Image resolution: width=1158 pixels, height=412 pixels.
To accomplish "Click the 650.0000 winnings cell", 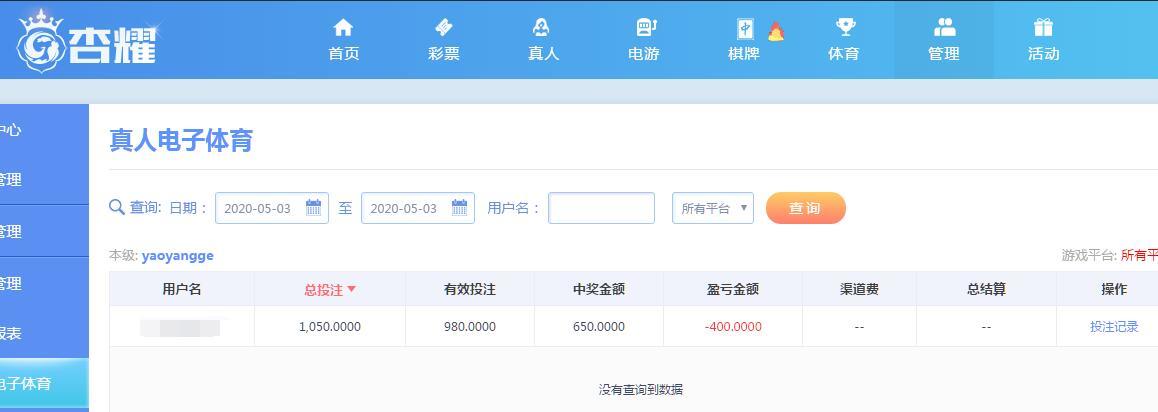I will [599, 326].
